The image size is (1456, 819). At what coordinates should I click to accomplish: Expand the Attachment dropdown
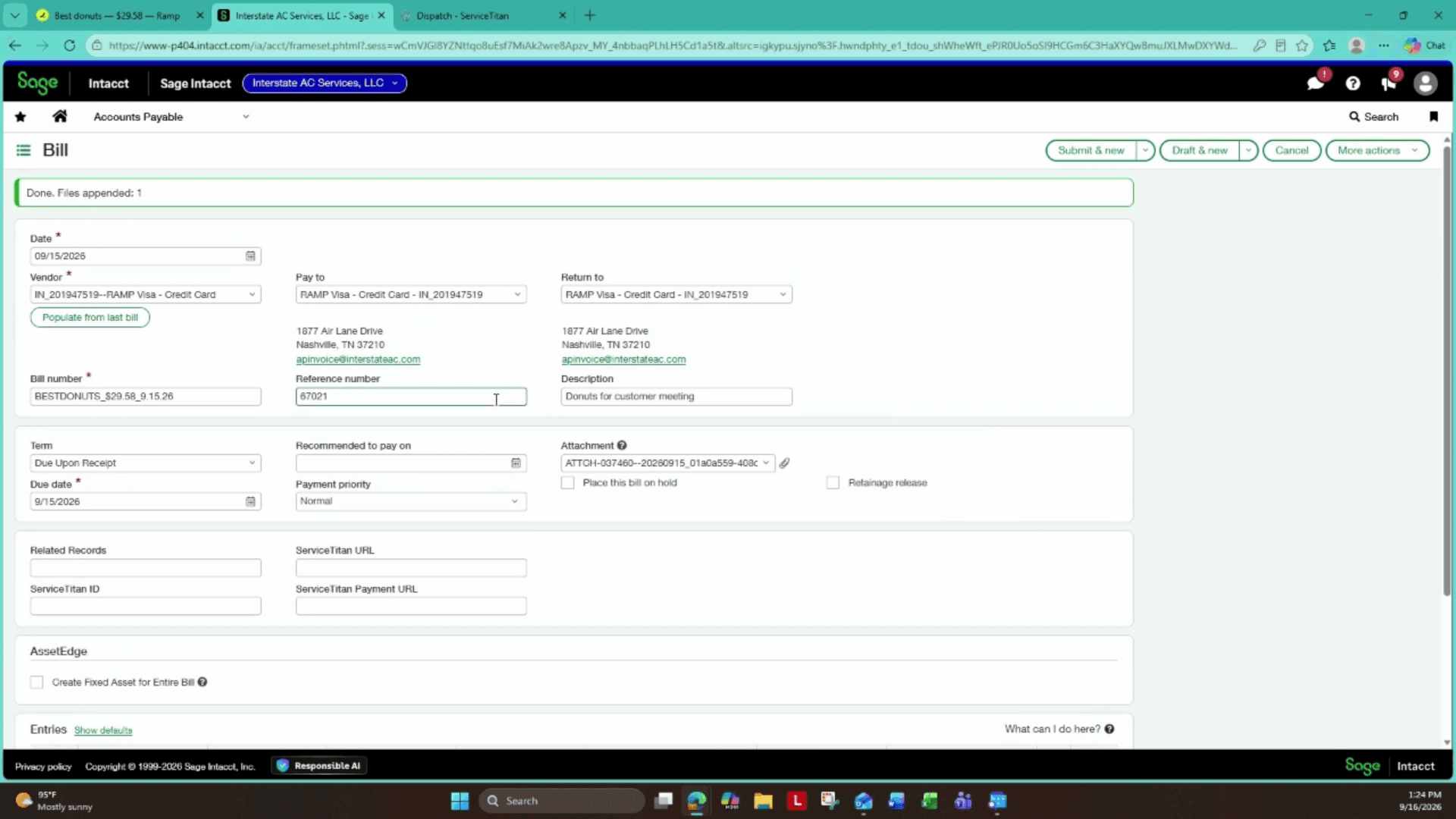tap(766, 463)
